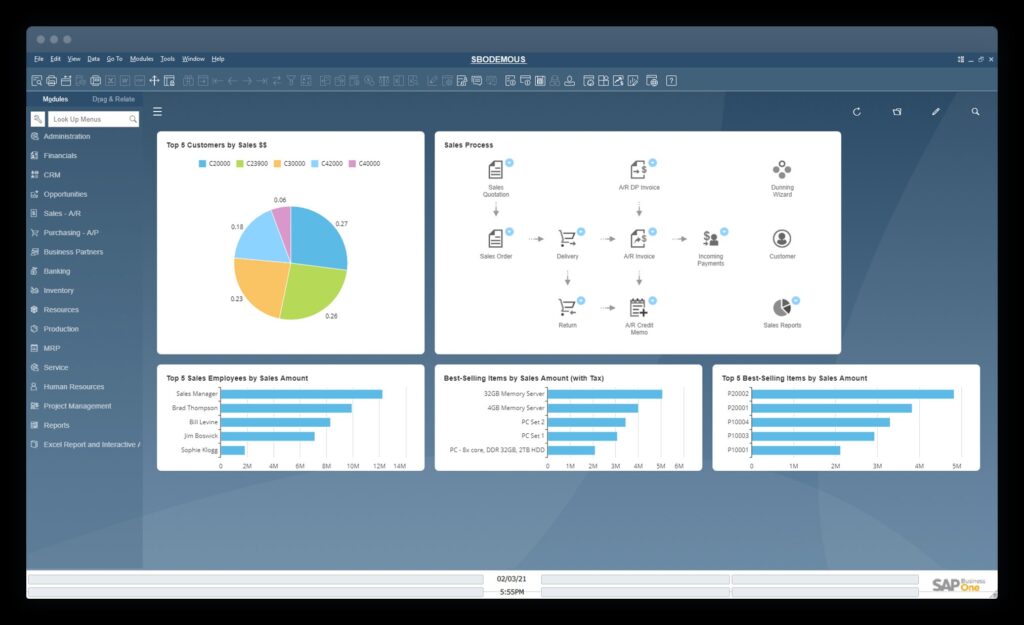Screen dimensions: 1024x625
Task: Switch to the Drag & Relate tab
Action: coord(113,99)
